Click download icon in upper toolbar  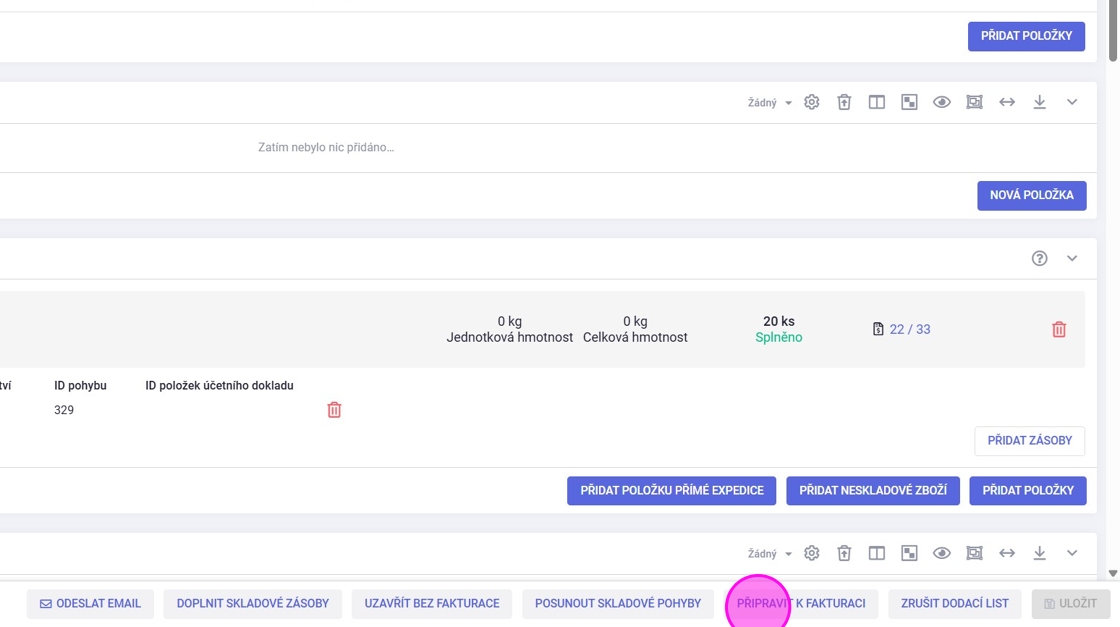tap(1039, 102)
